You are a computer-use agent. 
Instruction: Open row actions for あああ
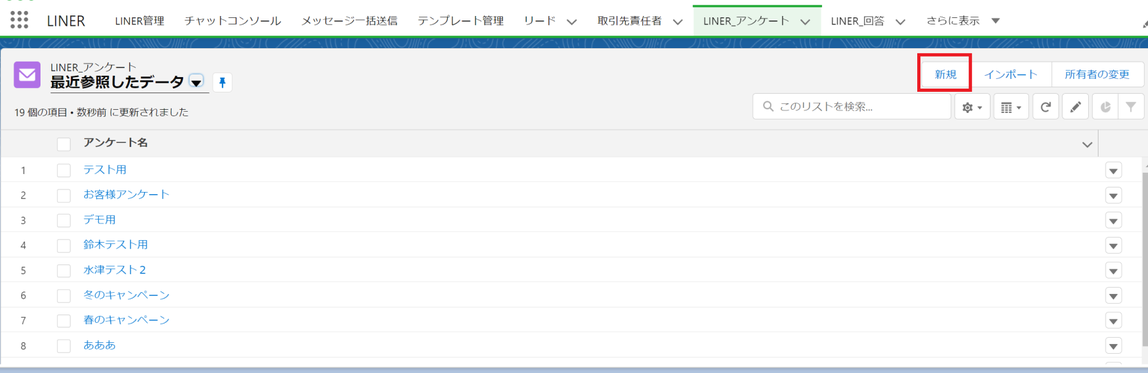pos(1113,345)
